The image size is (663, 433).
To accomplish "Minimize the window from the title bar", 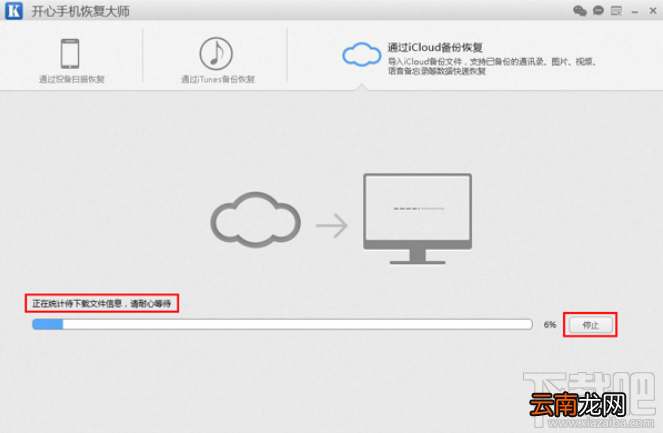I will [635, 12].
